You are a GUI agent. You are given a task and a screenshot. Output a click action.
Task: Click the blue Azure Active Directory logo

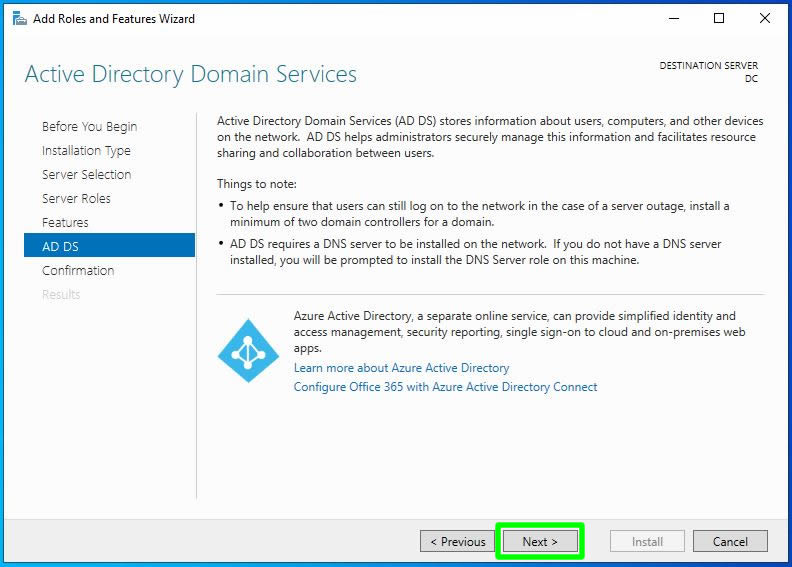pos(248,350)
